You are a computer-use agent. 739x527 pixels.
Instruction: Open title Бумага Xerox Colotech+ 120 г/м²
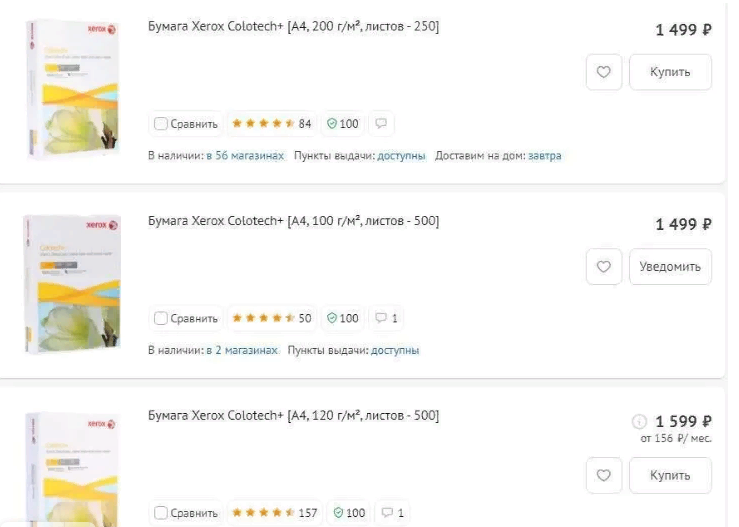pos(293,415)
